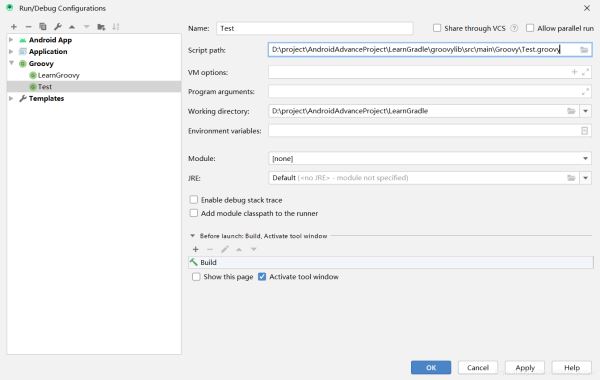Image resolution: width=600 pixels, height=380 pixels.
Task: Browse for the script path folder
Action: coord(584,50)
